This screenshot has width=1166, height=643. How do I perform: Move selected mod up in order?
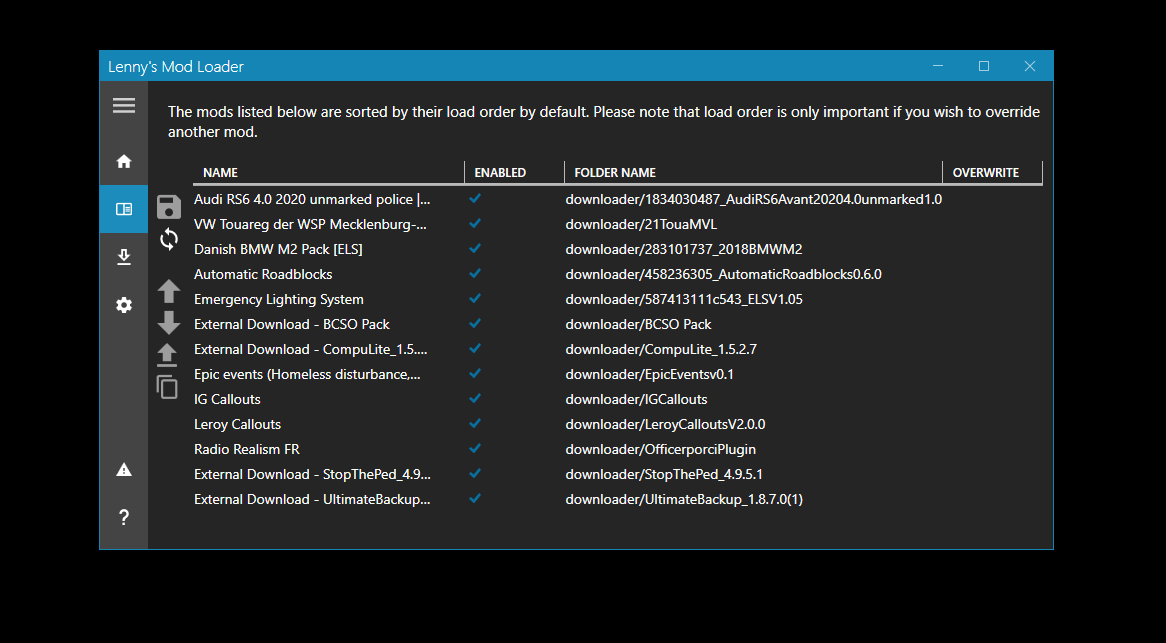click(x=169, y=291)
